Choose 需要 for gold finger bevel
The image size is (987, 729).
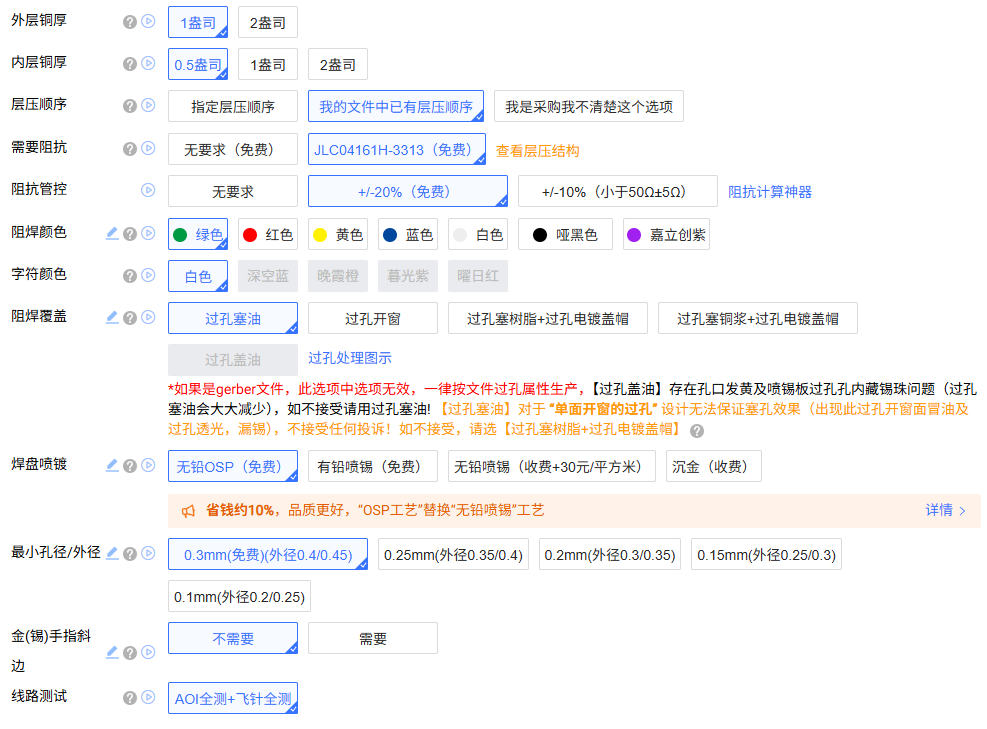(x=373, y=639)
